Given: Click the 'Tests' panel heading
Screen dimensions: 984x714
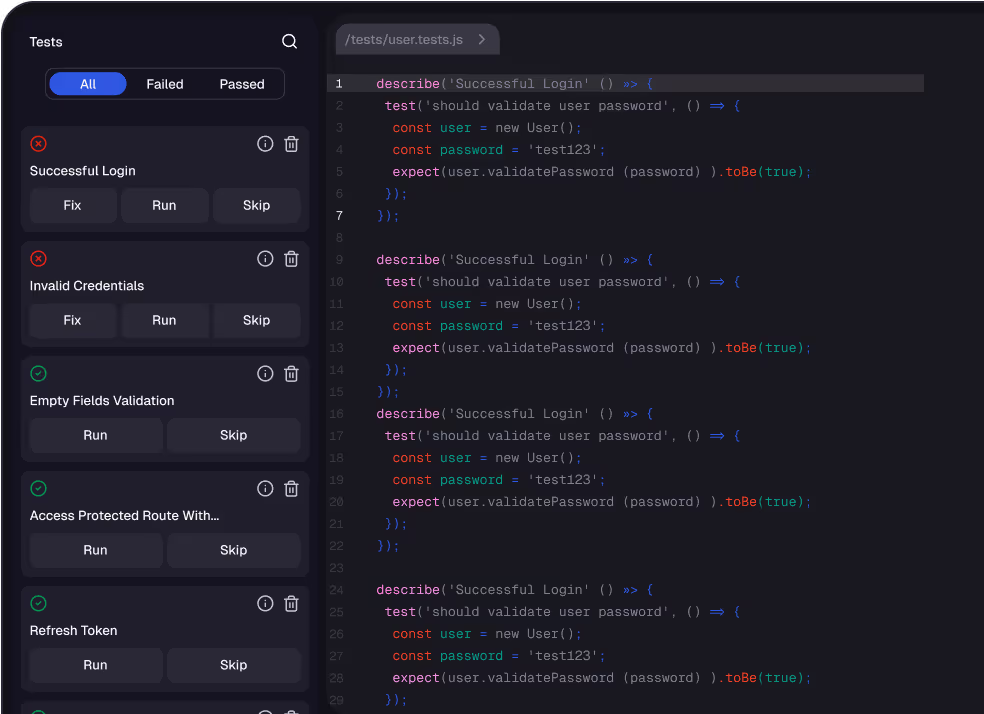Looking at the screenshot, I should coord(46,41).
